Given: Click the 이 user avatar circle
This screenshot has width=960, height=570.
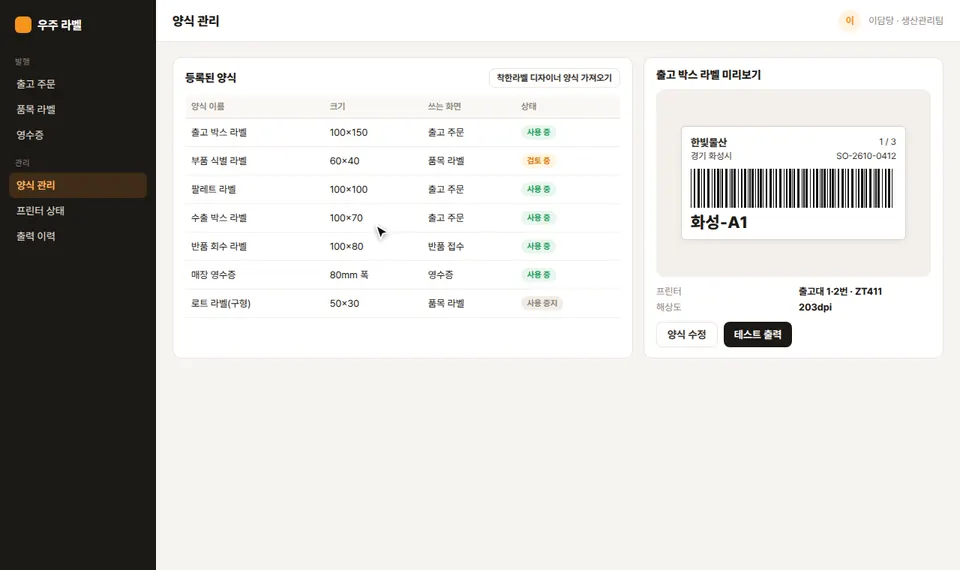Looking at the screenshot, I should [x=849, y=21].
